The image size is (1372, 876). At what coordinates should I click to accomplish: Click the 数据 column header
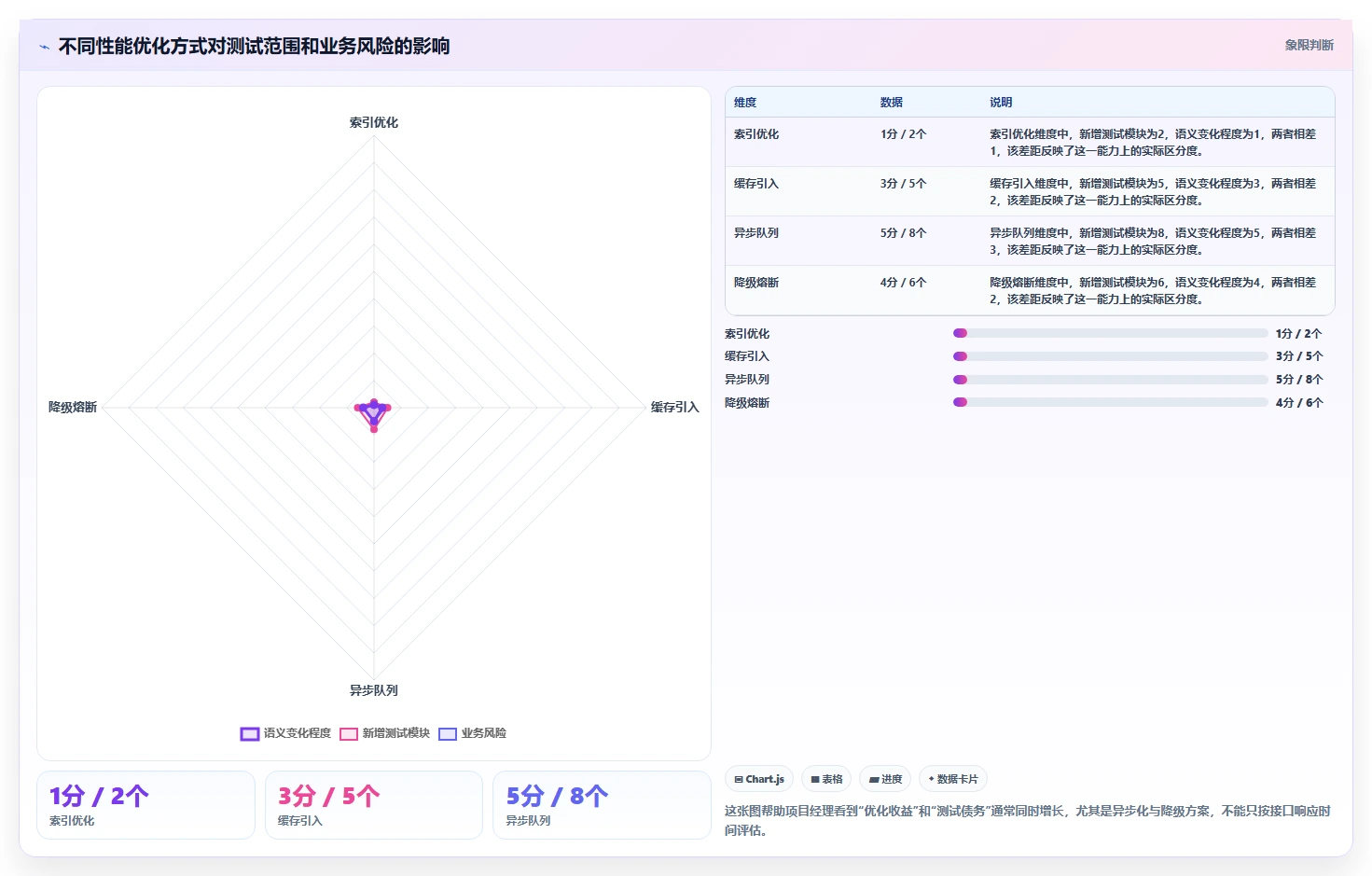point(892,103)
